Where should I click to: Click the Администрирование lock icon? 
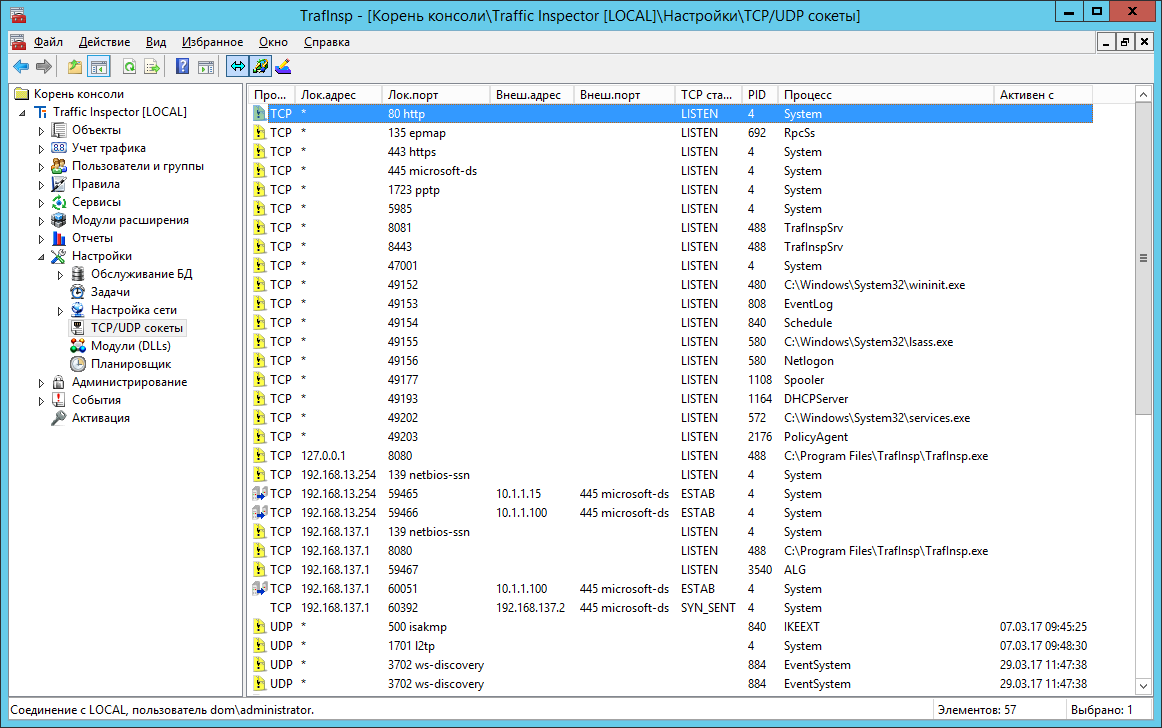pyautogui.click(x=59, y=382)
